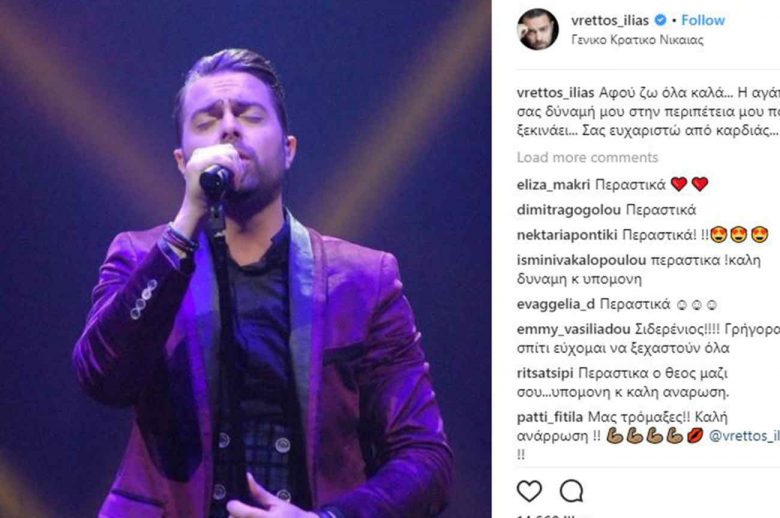
Task: Like the post with the heart icon
Action: pyautogui.click(x=529, y=491)
